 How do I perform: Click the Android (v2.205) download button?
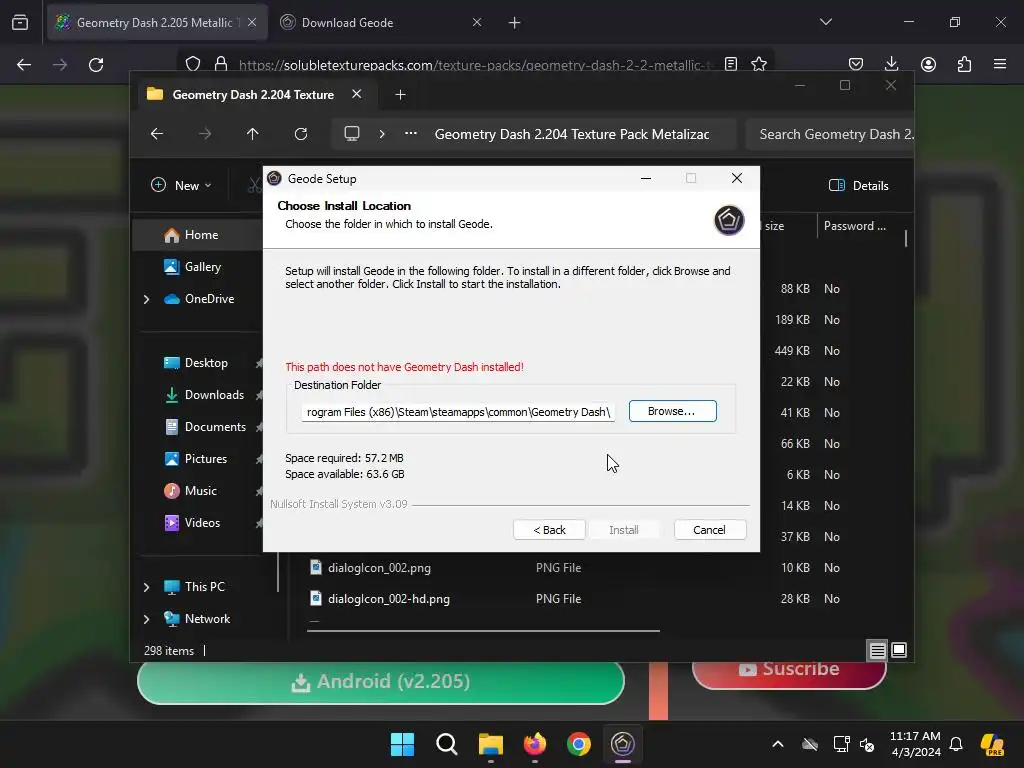pyautogui.click(x=381, y=681)
